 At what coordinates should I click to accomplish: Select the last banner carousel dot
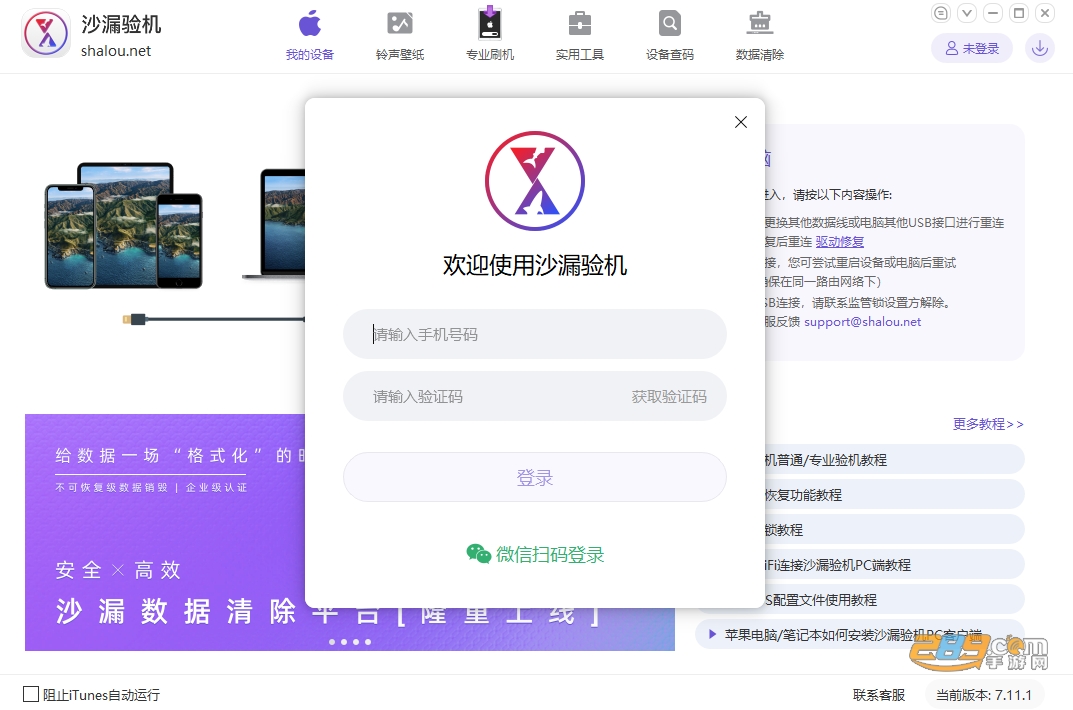coord(367,642)
